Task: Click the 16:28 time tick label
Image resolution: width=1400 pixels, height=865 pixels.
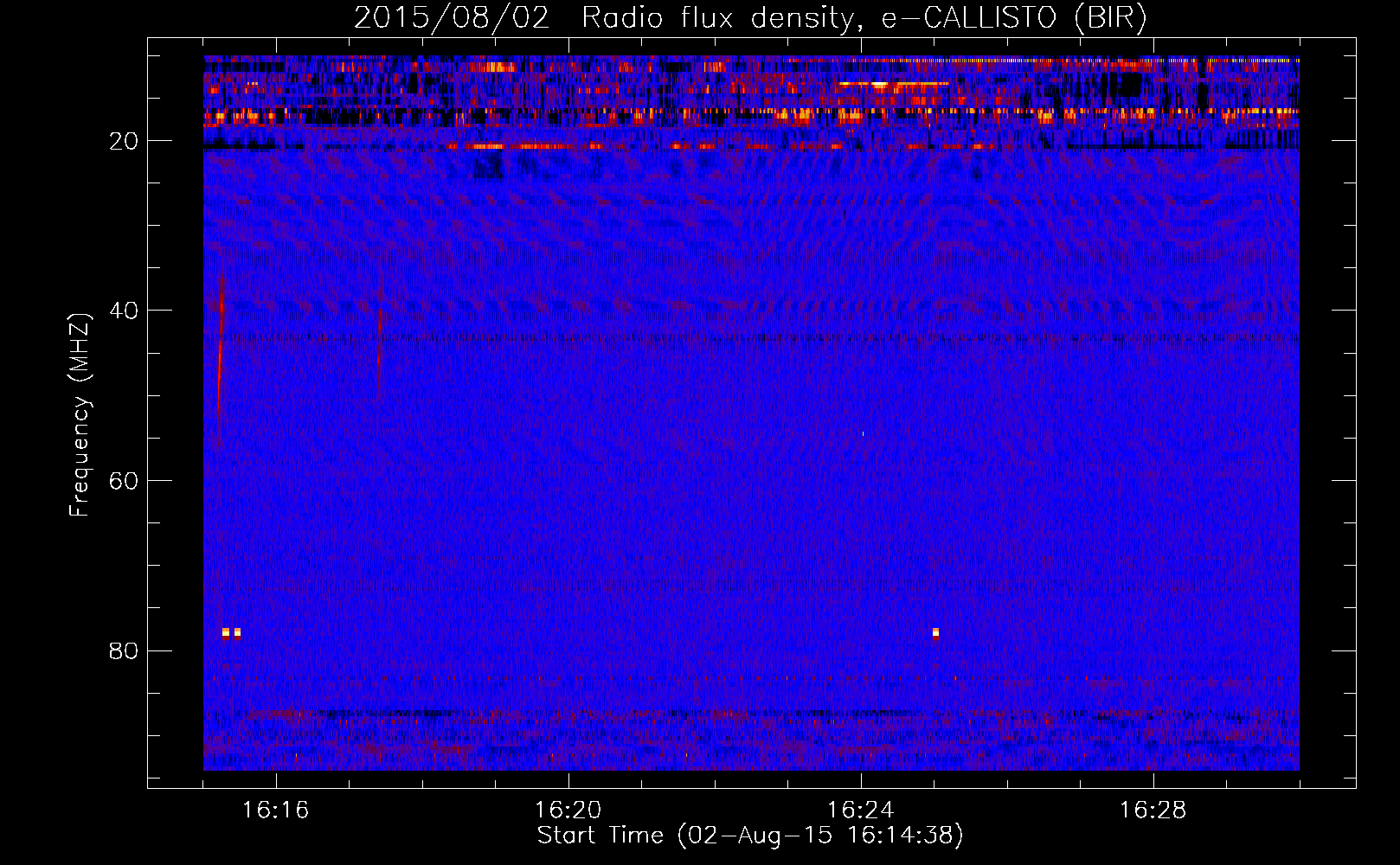Action: (x=1153, y=811)
